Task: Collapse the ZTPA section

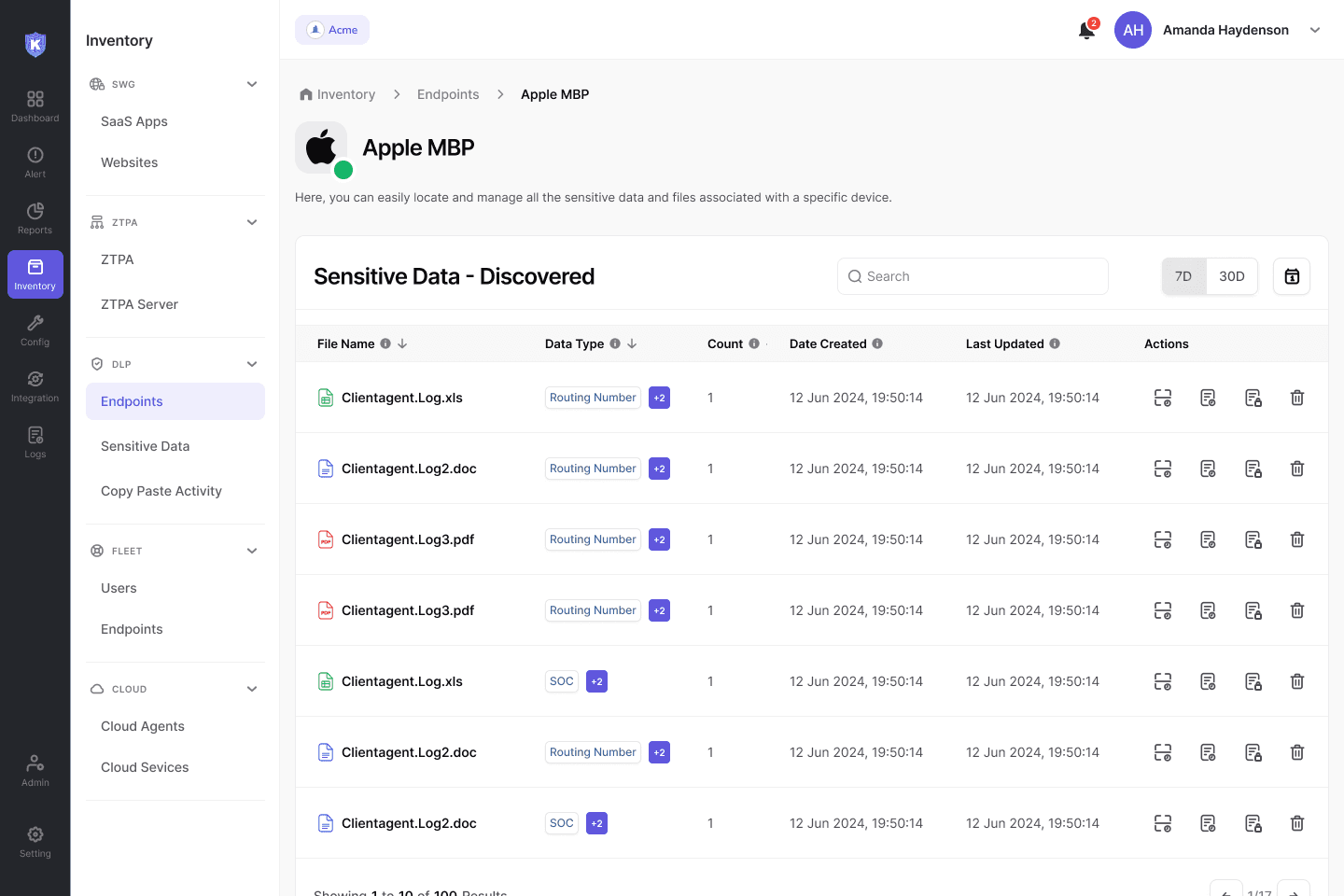Action: click(x=252, y=222)
